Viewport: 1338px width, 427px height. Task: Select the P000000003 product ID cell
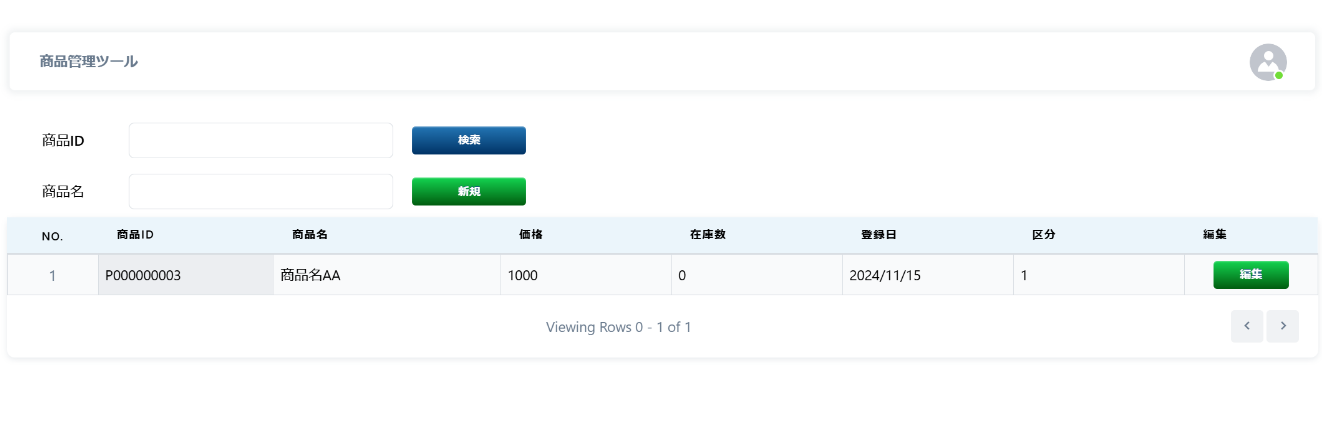pos(186,275)
